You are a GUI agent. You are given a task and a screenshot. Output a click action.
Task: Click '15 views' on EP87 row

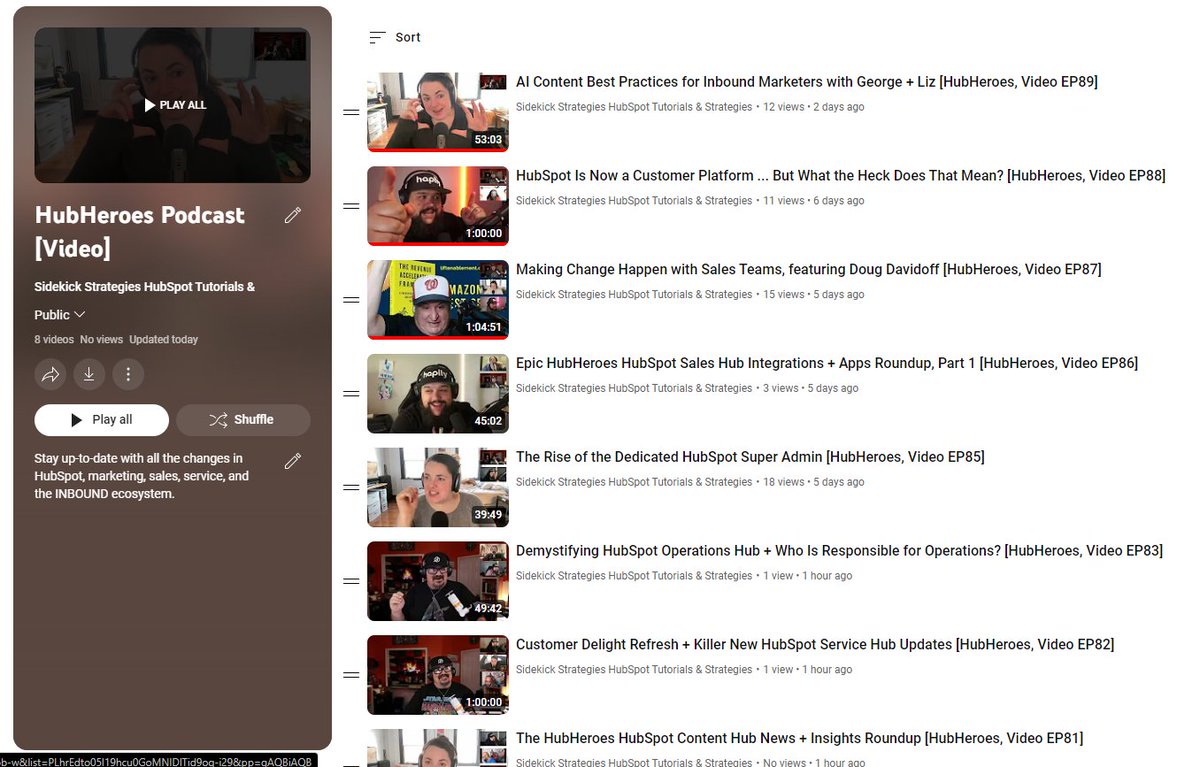[783, 295]
